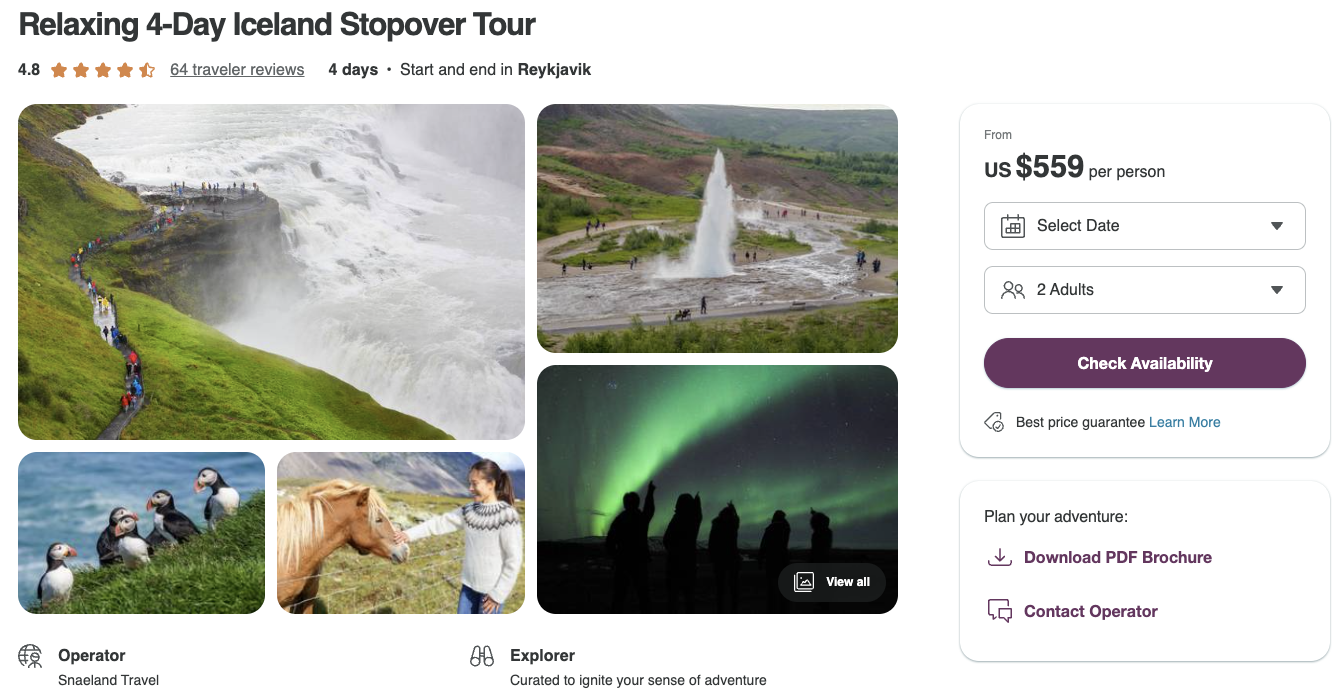
Task: Click the Explorer binoculars icon
Action: pyautogui.click(x=482, y=657)
